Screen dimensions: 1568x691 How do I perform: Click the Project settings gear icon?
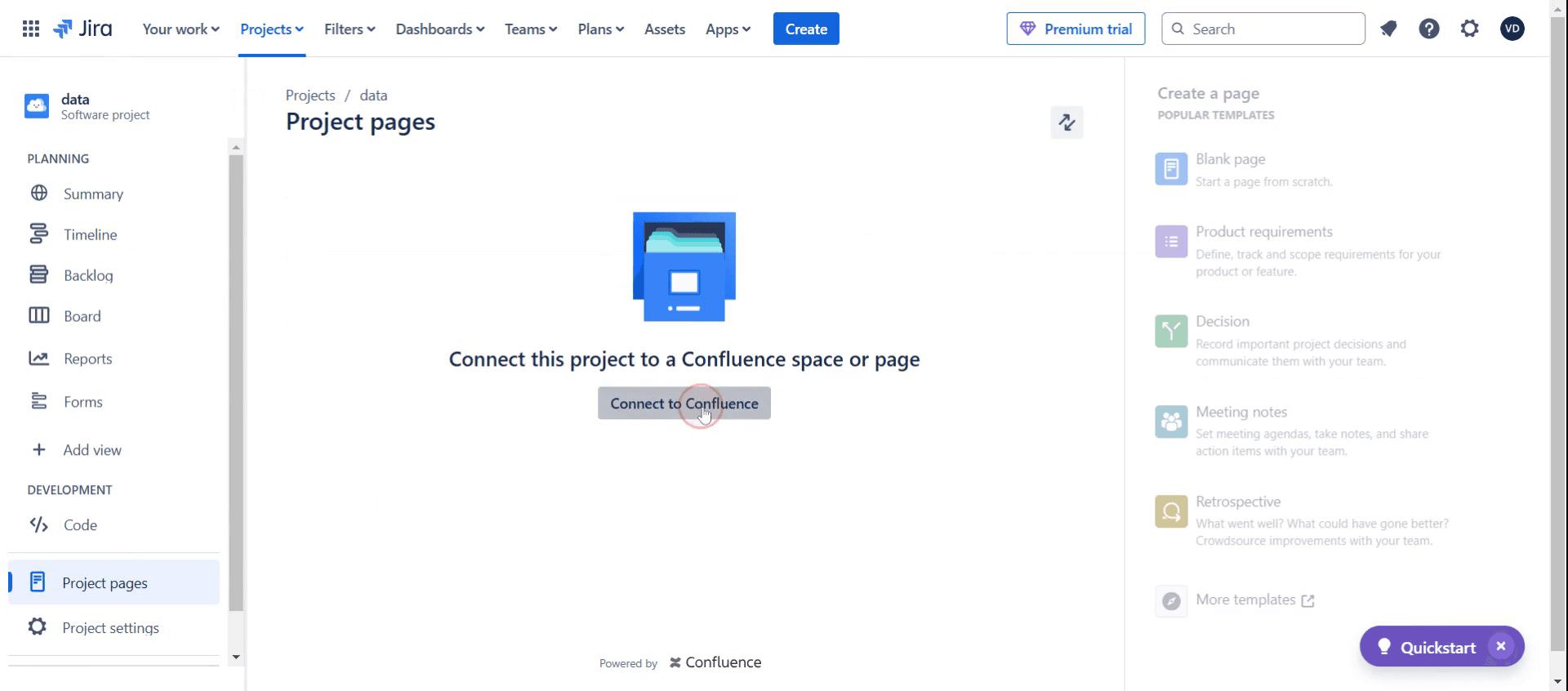click(x=38, y=627)
